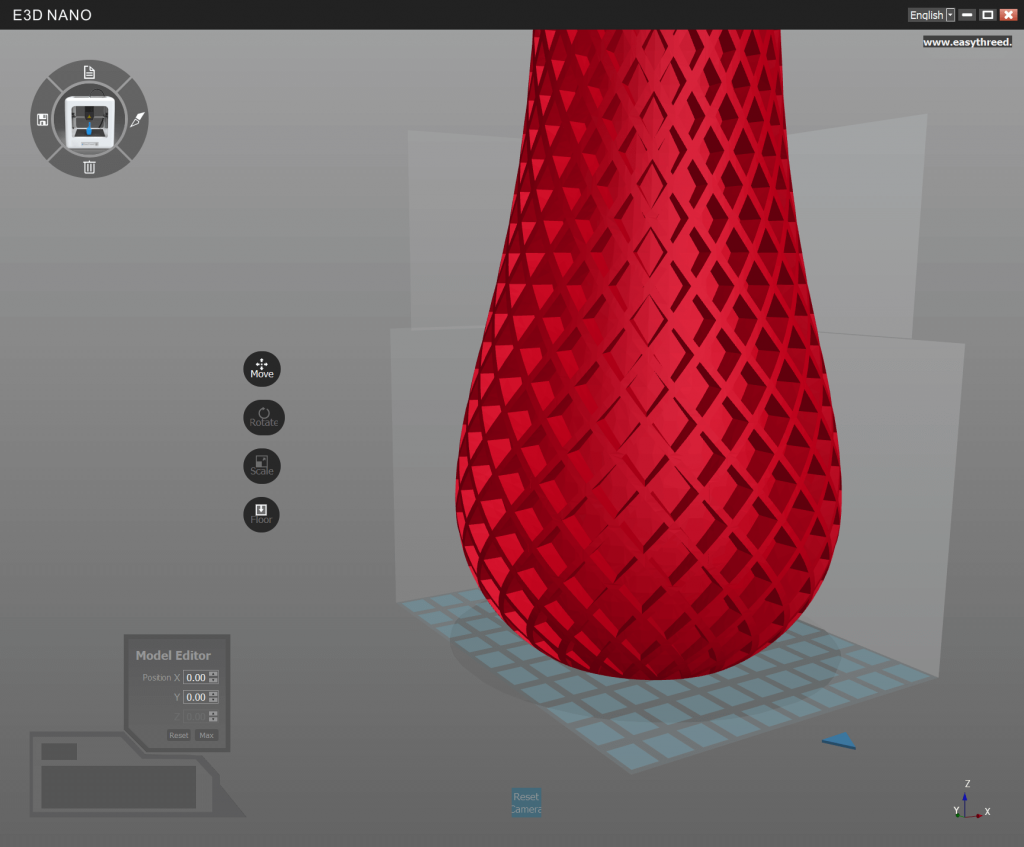The height and width of the screenshot is (847, 1024).
Task: Click the printer preview at radial menu center
Action: 89,119
